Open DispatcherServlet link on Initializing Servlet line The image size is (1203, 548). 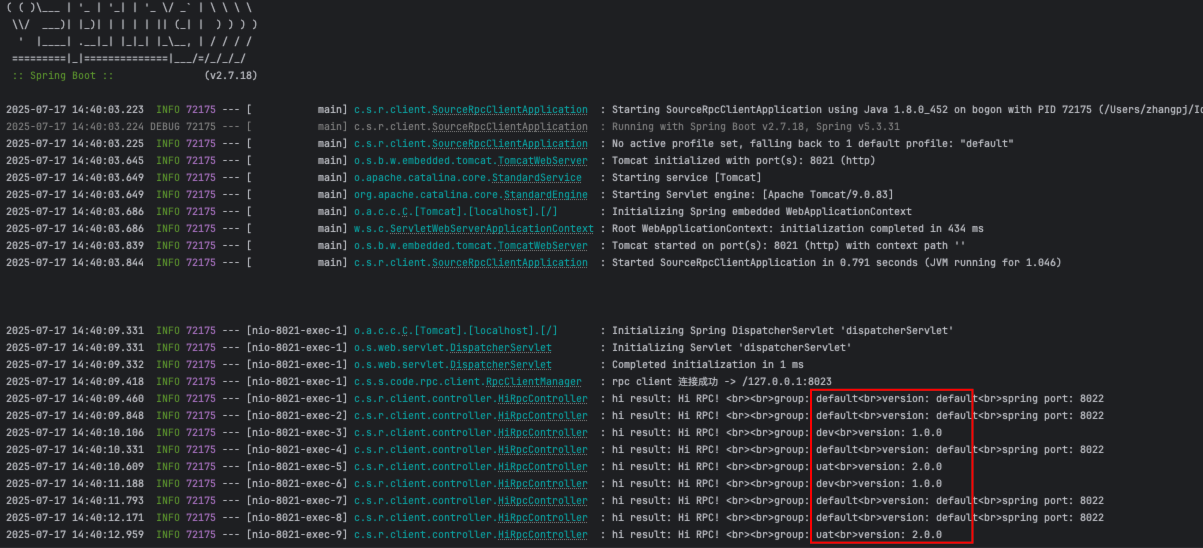pos(501,348)
